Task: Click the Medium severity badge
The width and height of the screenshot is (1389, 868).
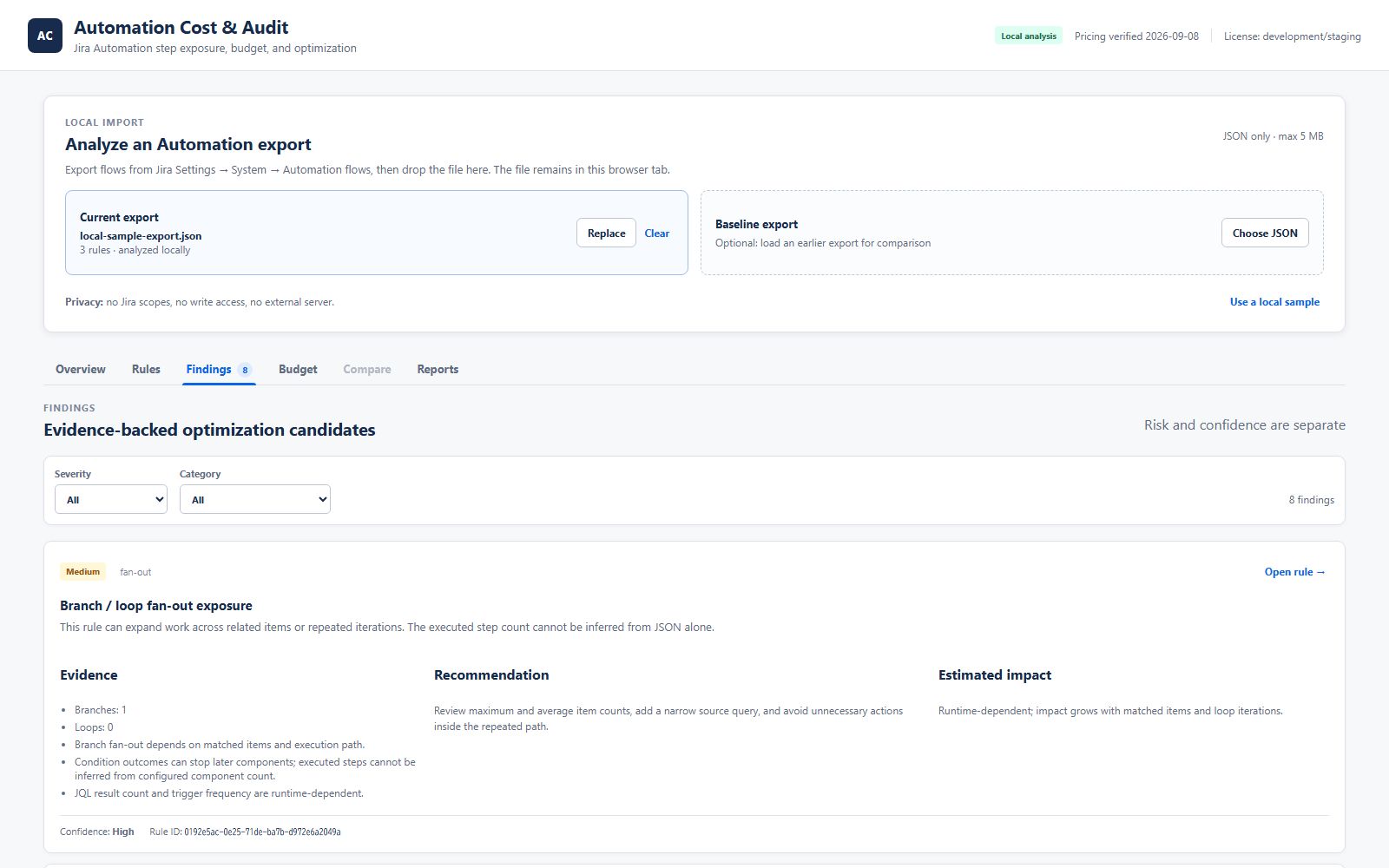Action: 83,572
